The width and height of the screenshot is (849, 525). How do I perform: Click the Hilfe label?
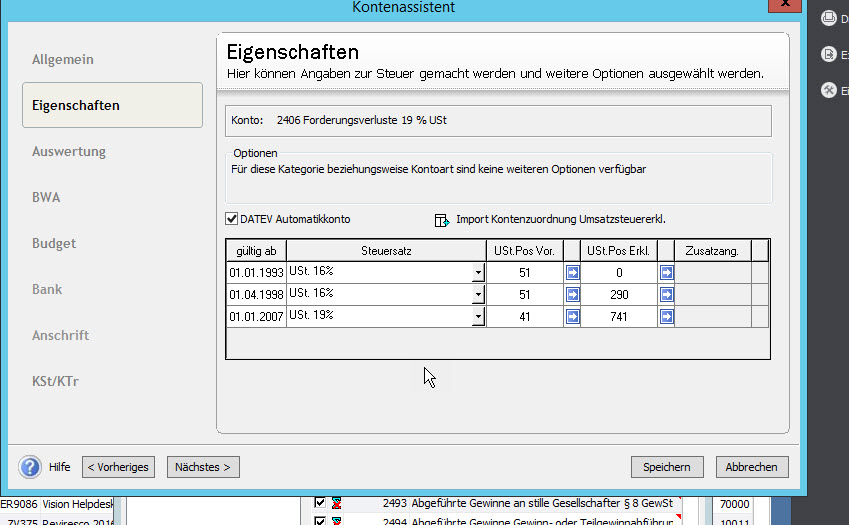pos(60,467)
